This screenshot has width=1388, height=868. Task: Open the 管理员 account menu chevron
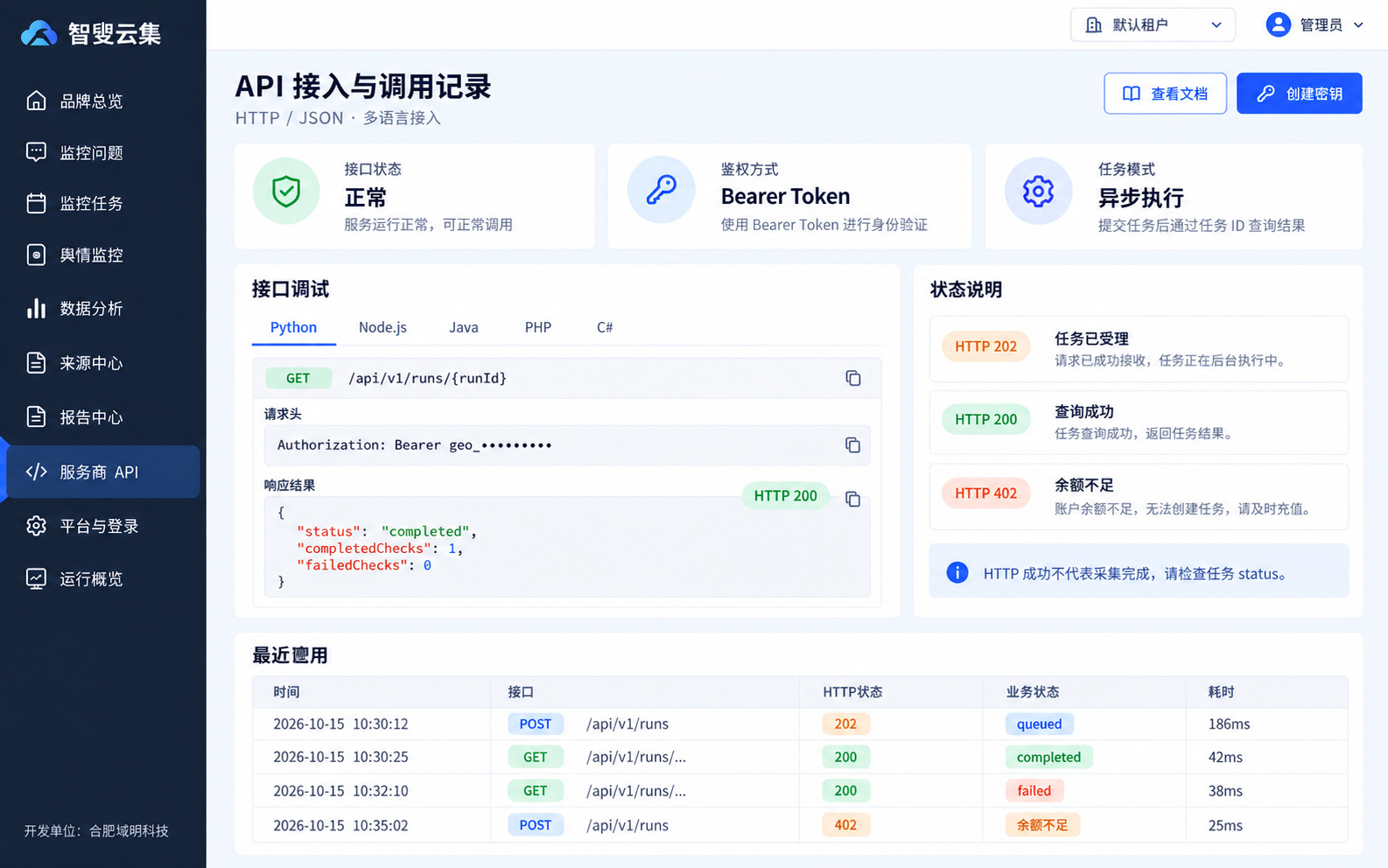point(1358,25)
